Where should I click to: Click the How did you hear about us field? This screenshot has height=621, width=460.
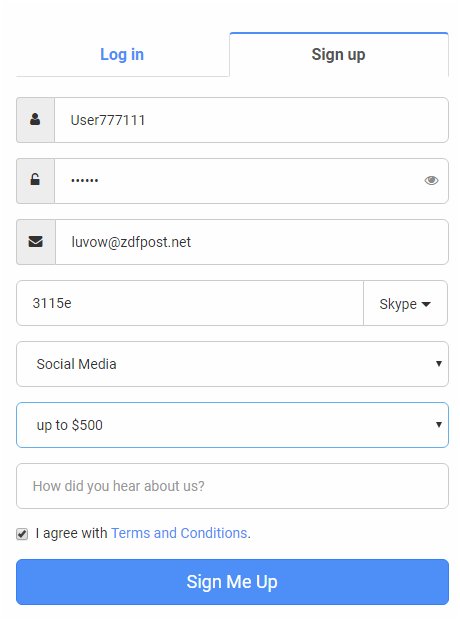[x=232, y=486]
